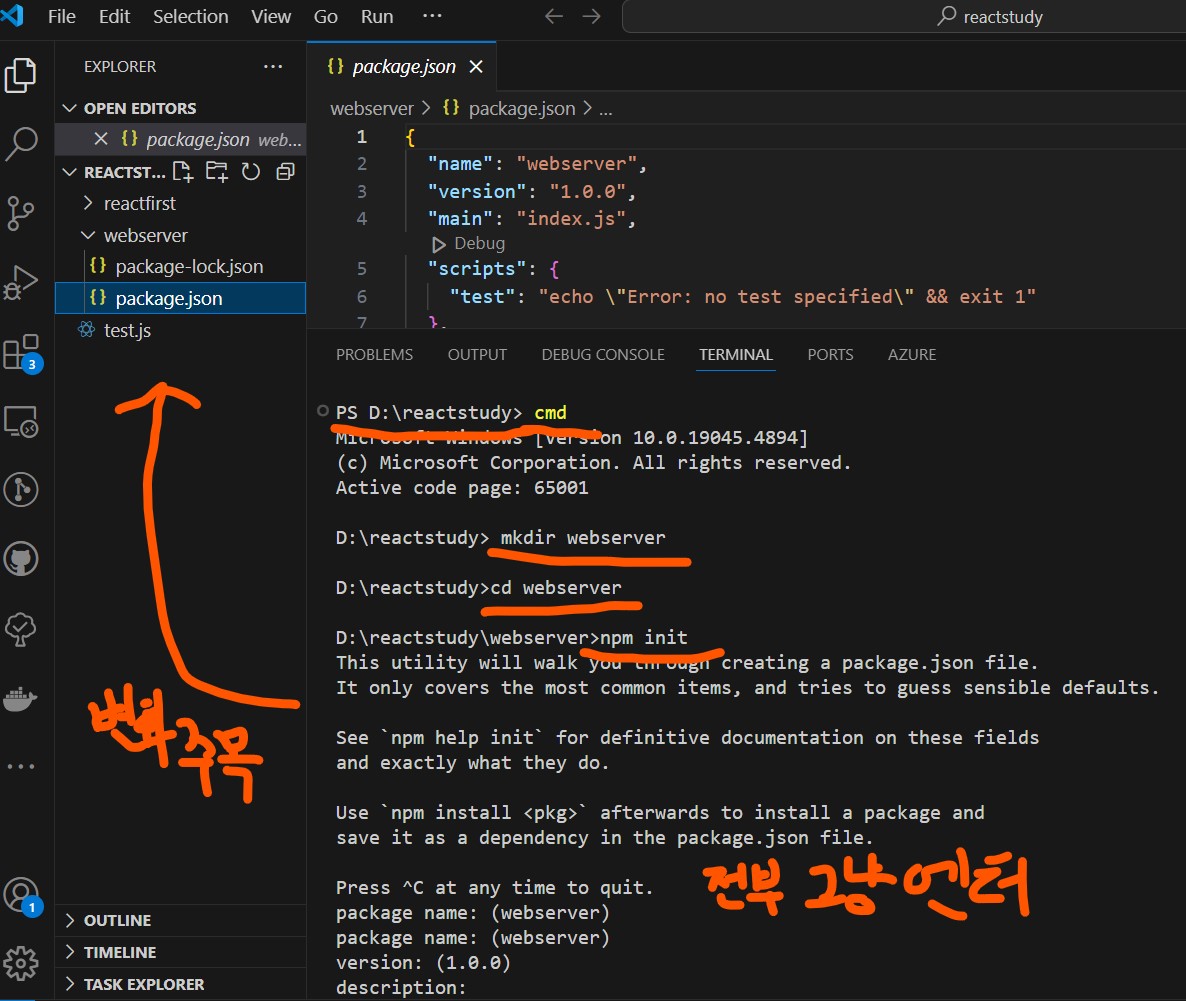
Task: Switch to the DEBUG CONSOLE tab
Action: click(603, 355)
